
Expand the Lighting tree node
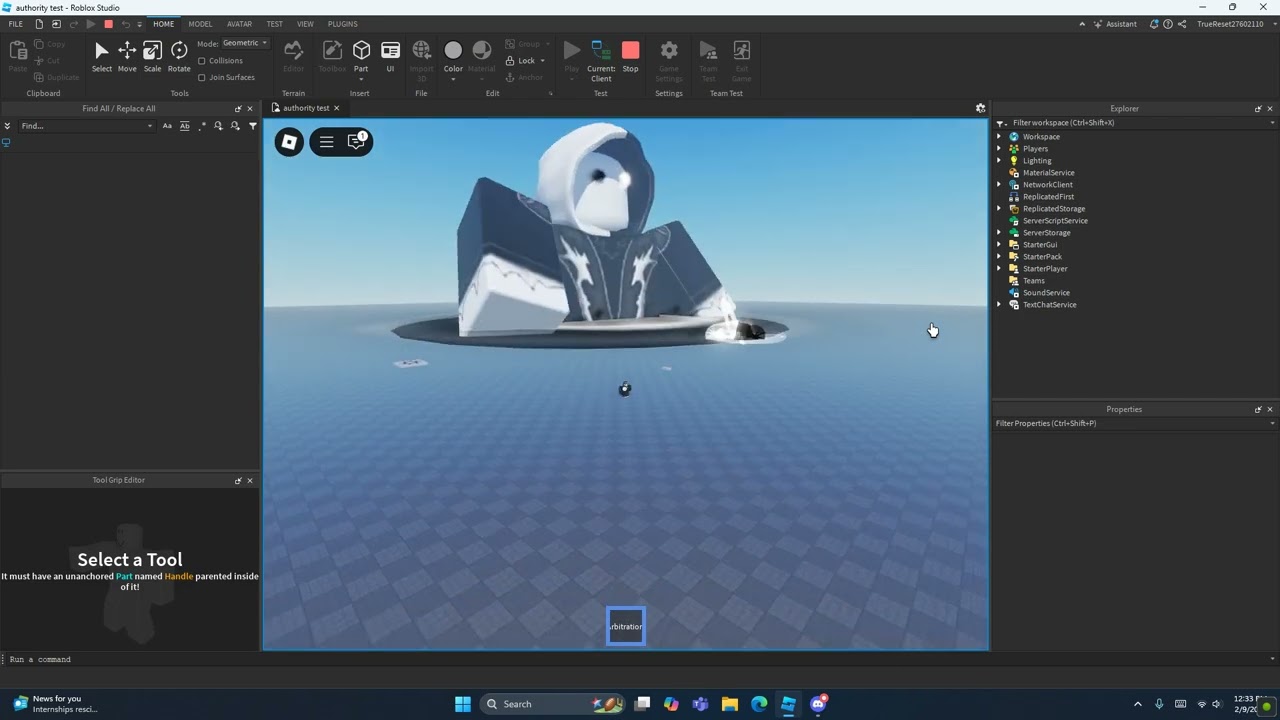pyautogui.click(x=999, y=161)
